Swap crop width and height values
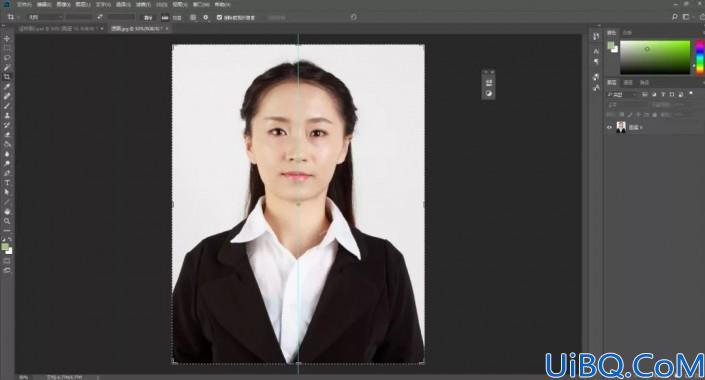The height and width of the screenshot is (380, 705). [99, 17]
